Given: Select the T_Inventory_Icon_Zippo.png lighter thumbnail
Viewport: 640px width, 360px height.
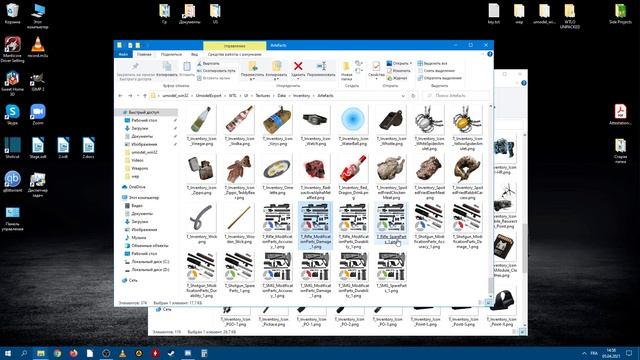Looking at the screenshot, I should coord(201,169).
